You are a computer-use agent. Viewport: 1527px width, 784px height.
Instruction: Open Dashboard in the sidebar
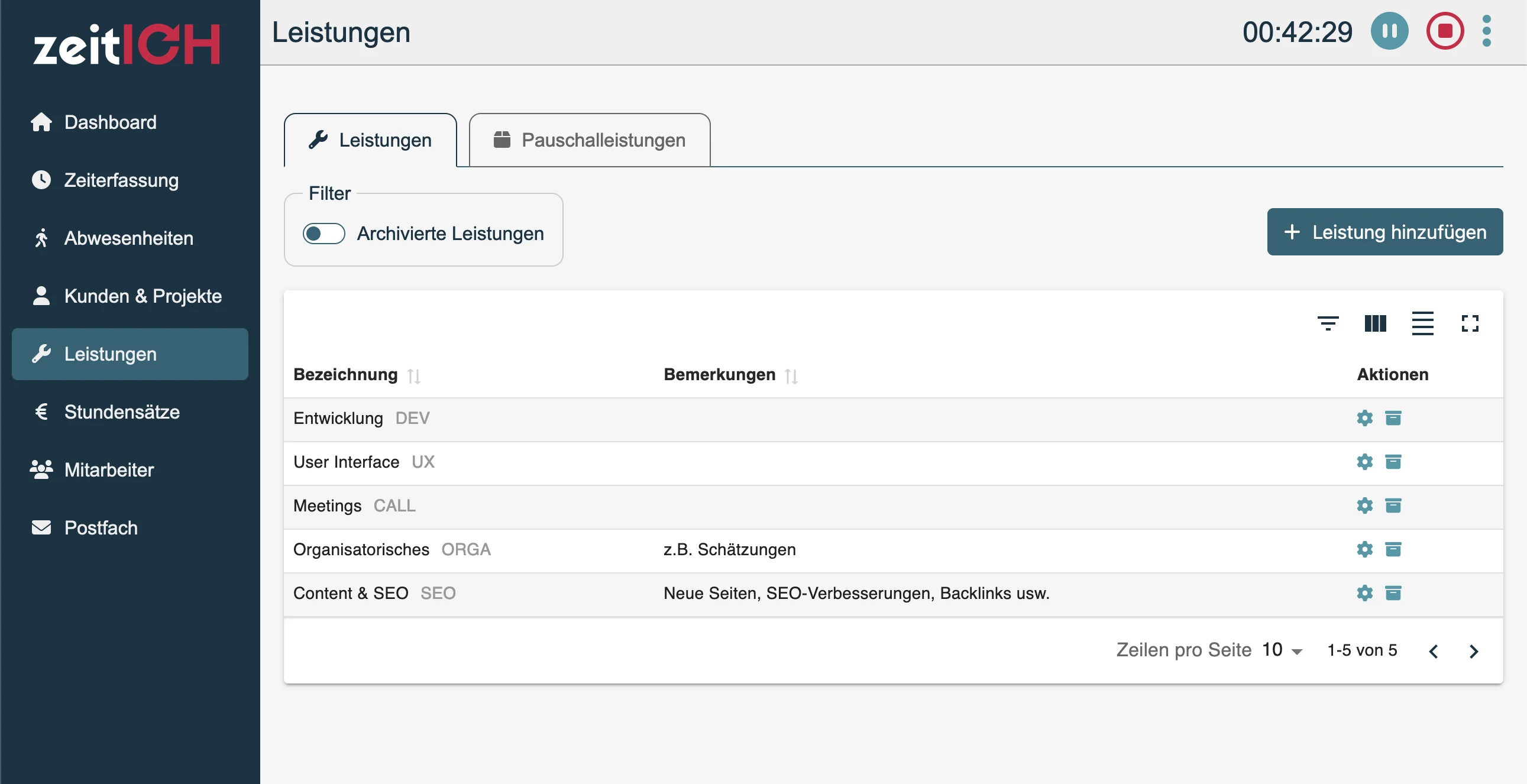(x=130, y=122)
